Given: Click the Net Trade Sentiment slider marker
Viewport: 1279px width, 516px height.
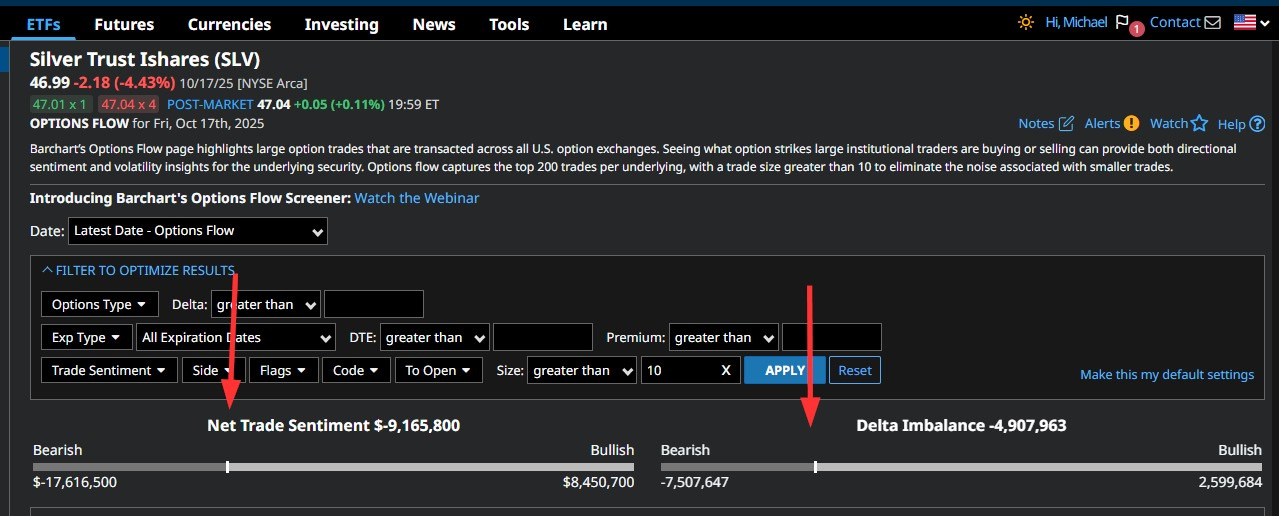Looking at the screenshot, I should (228, 467).
